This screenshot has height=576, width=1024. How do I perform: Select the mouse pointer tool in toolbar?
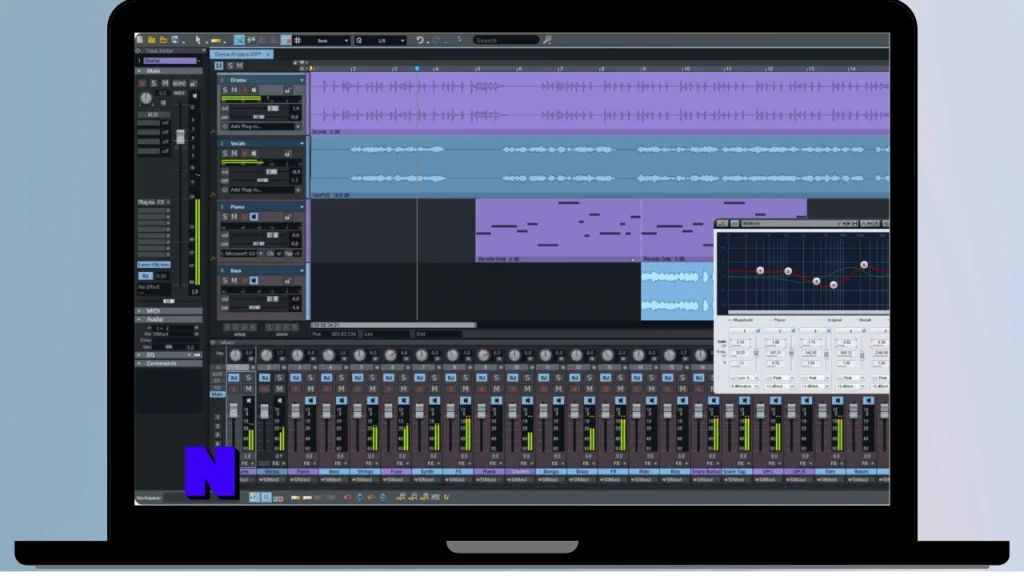[x=198, y=40]
